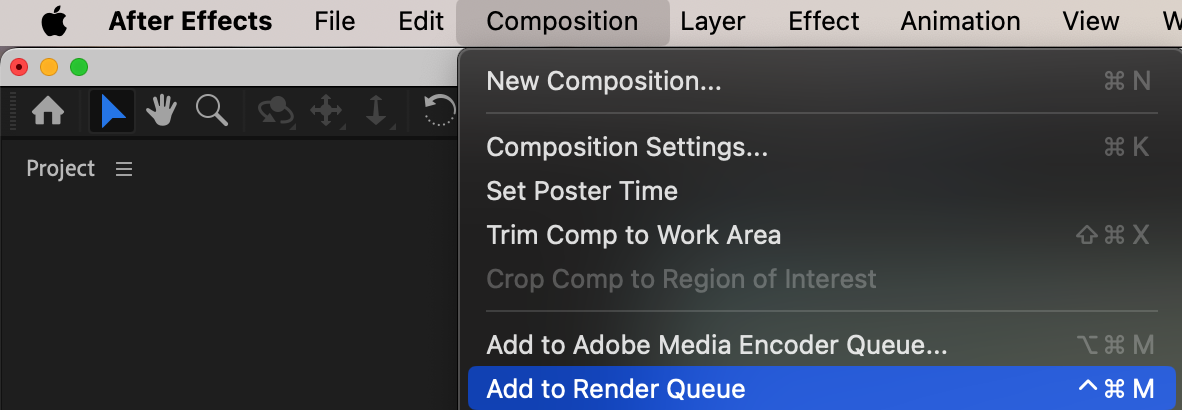Select Set Poster Time menu item
Screen dimensions: 1182x410
click(x=582, y=191)
